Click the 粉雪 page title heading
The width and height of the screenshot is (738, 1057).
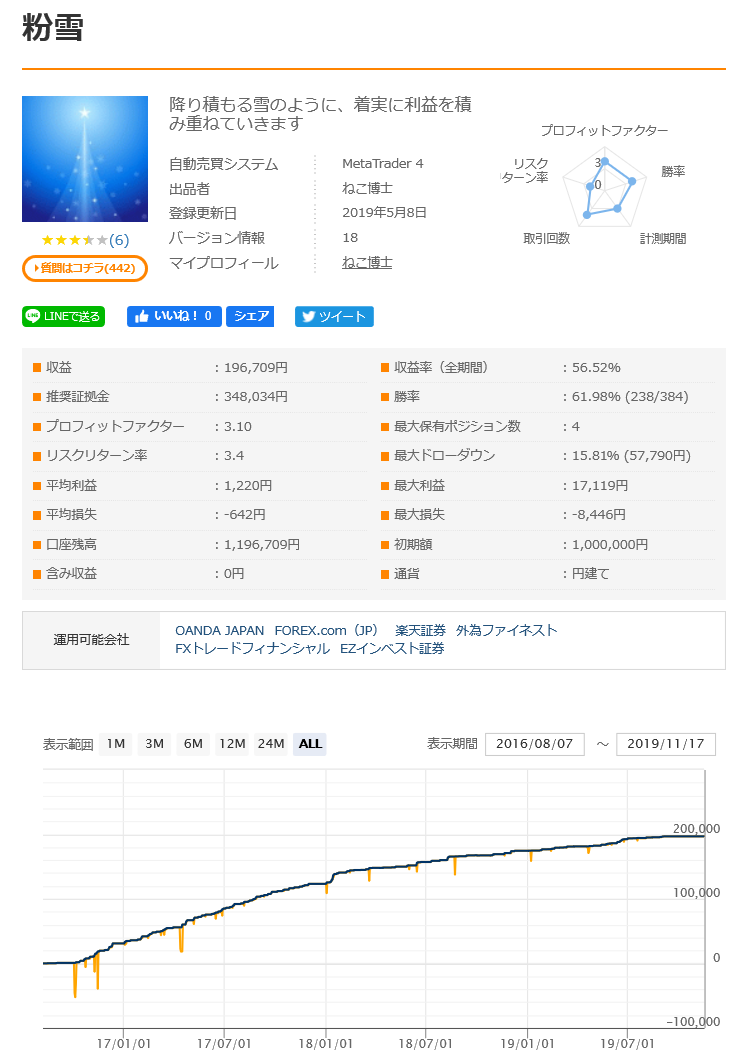pos(53,28)
